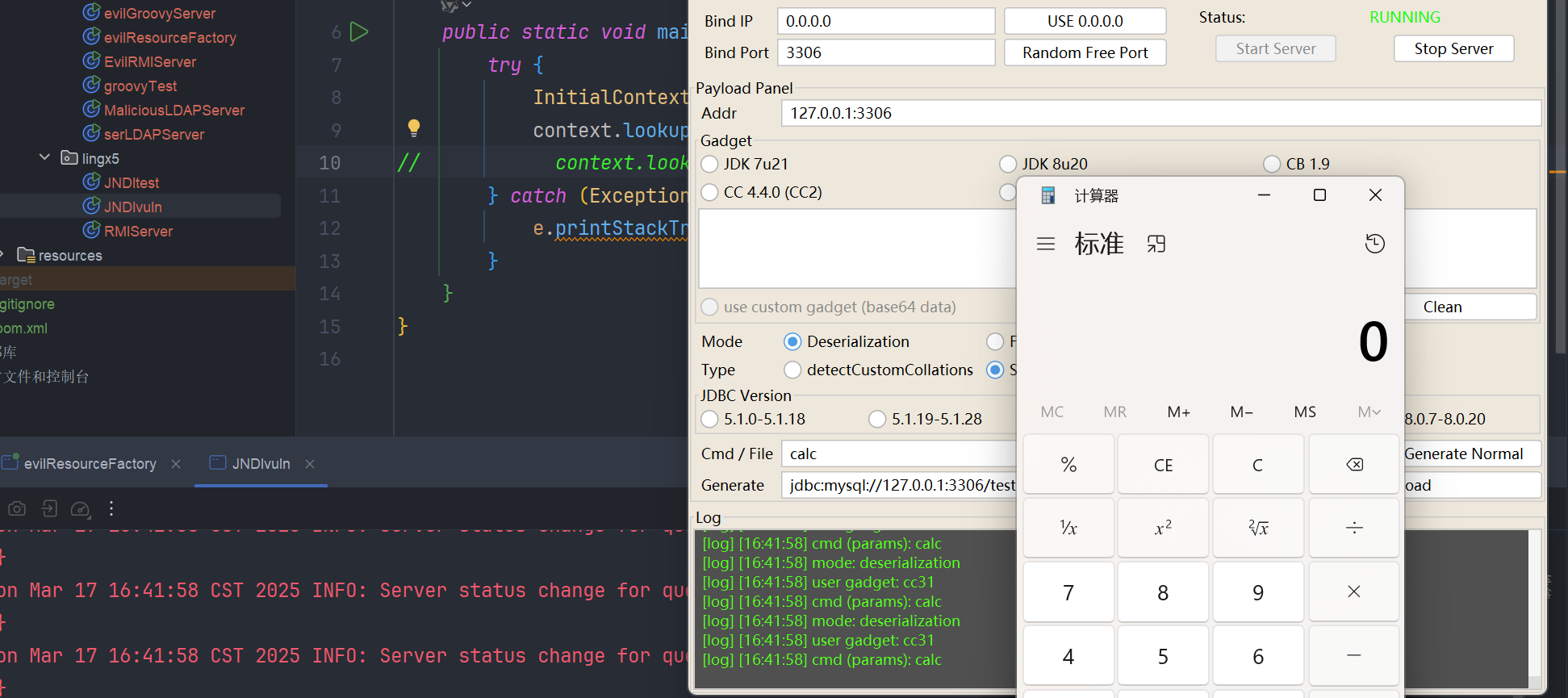
Task: Click the Bind Port input field
Action: coord(886,52)
